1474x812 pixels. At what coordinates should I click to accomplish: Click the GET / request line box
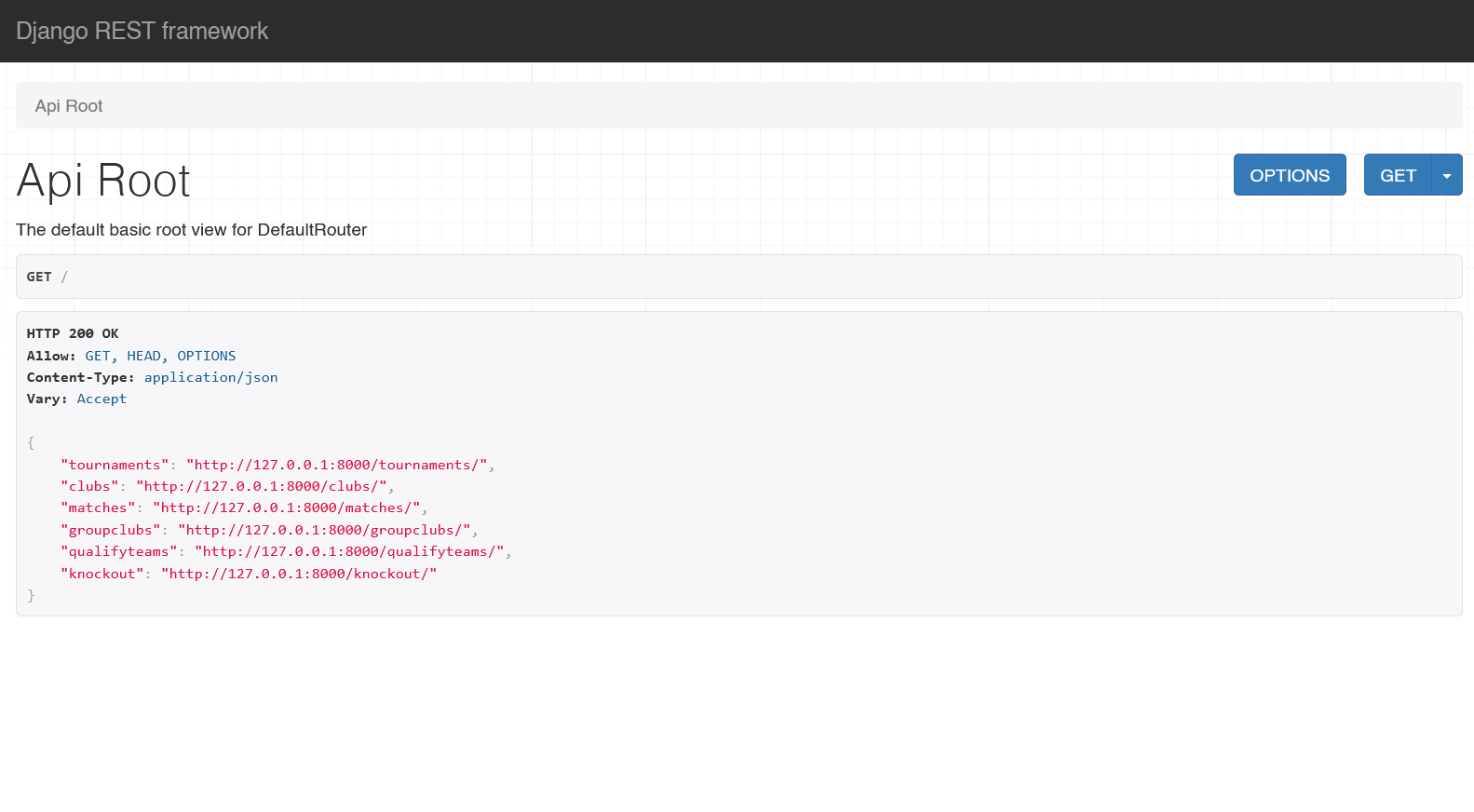[x=738, y=277]
